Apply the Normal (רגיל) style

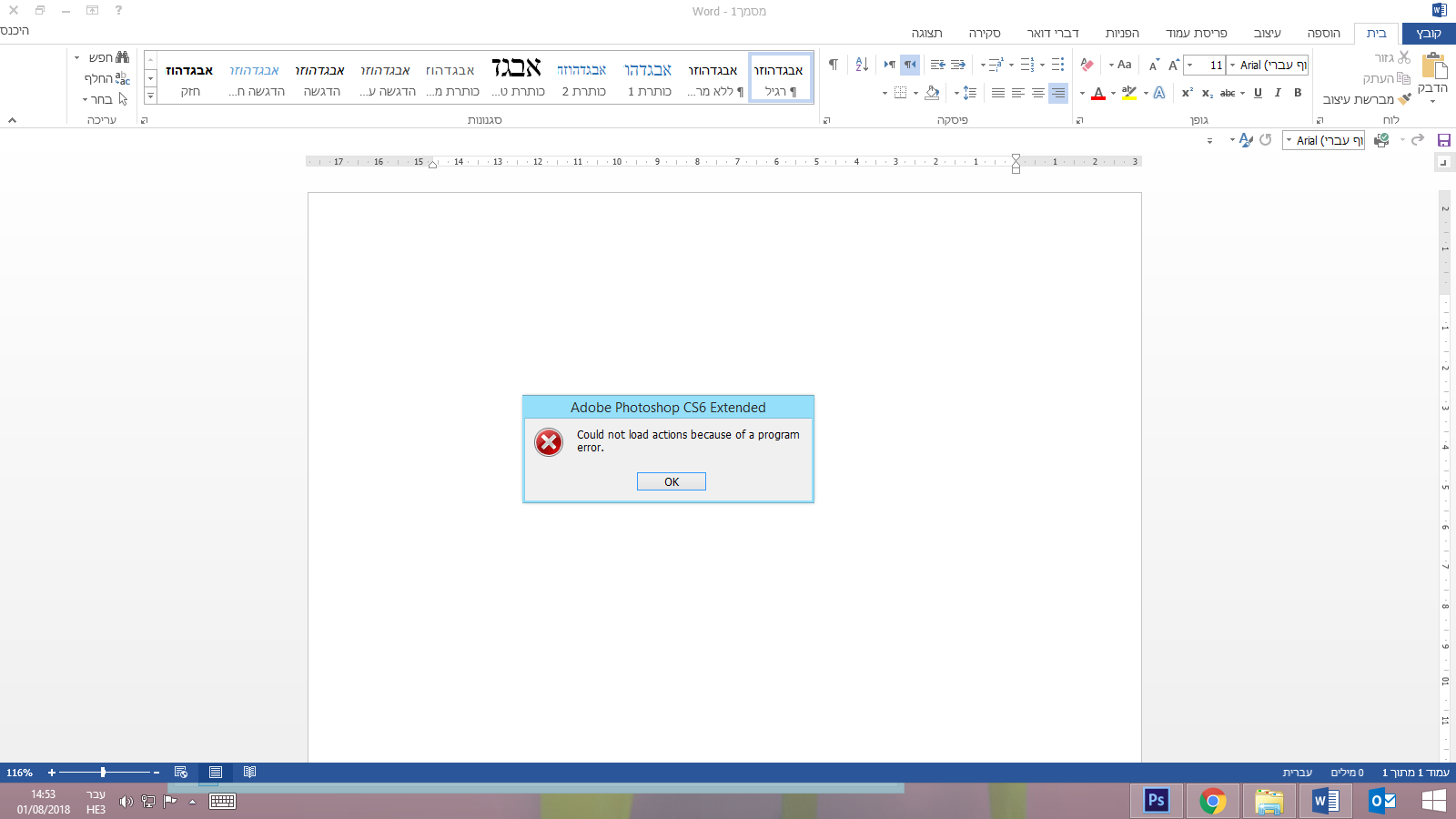[780, 77]
